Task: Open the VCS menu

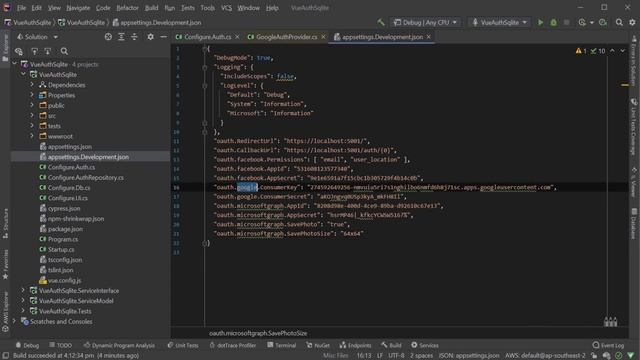Action: coord(227,8)
